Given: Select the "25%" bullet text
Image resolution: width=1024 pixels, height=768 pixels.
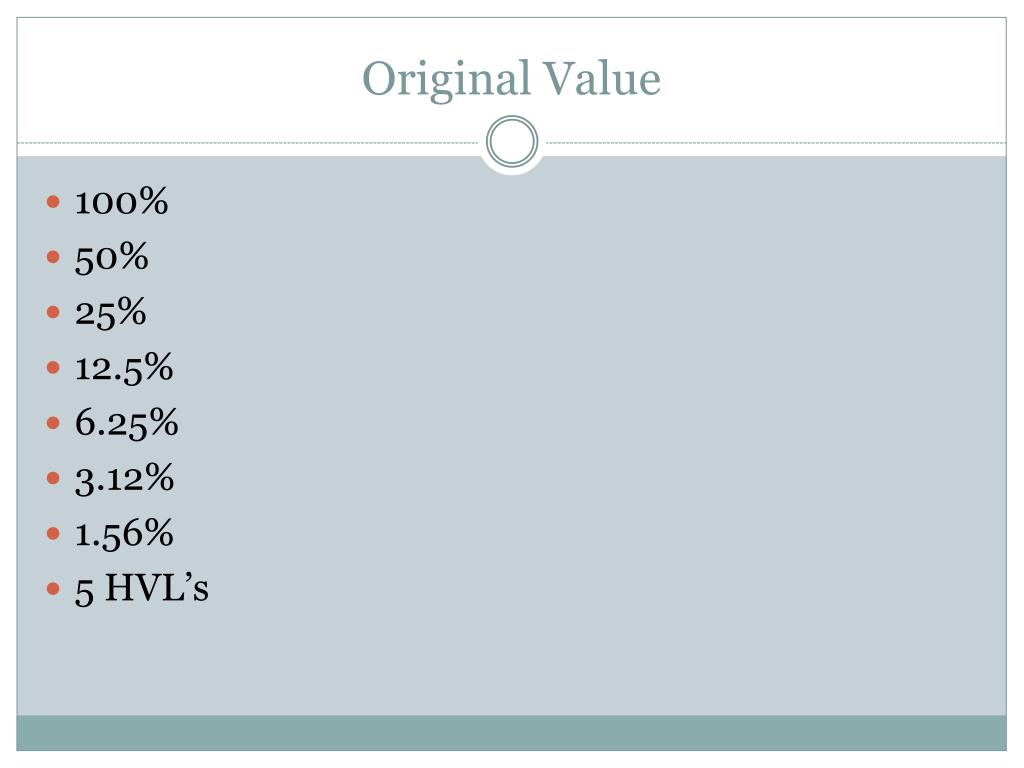Looking at the screenshot, I should point(110,313).
